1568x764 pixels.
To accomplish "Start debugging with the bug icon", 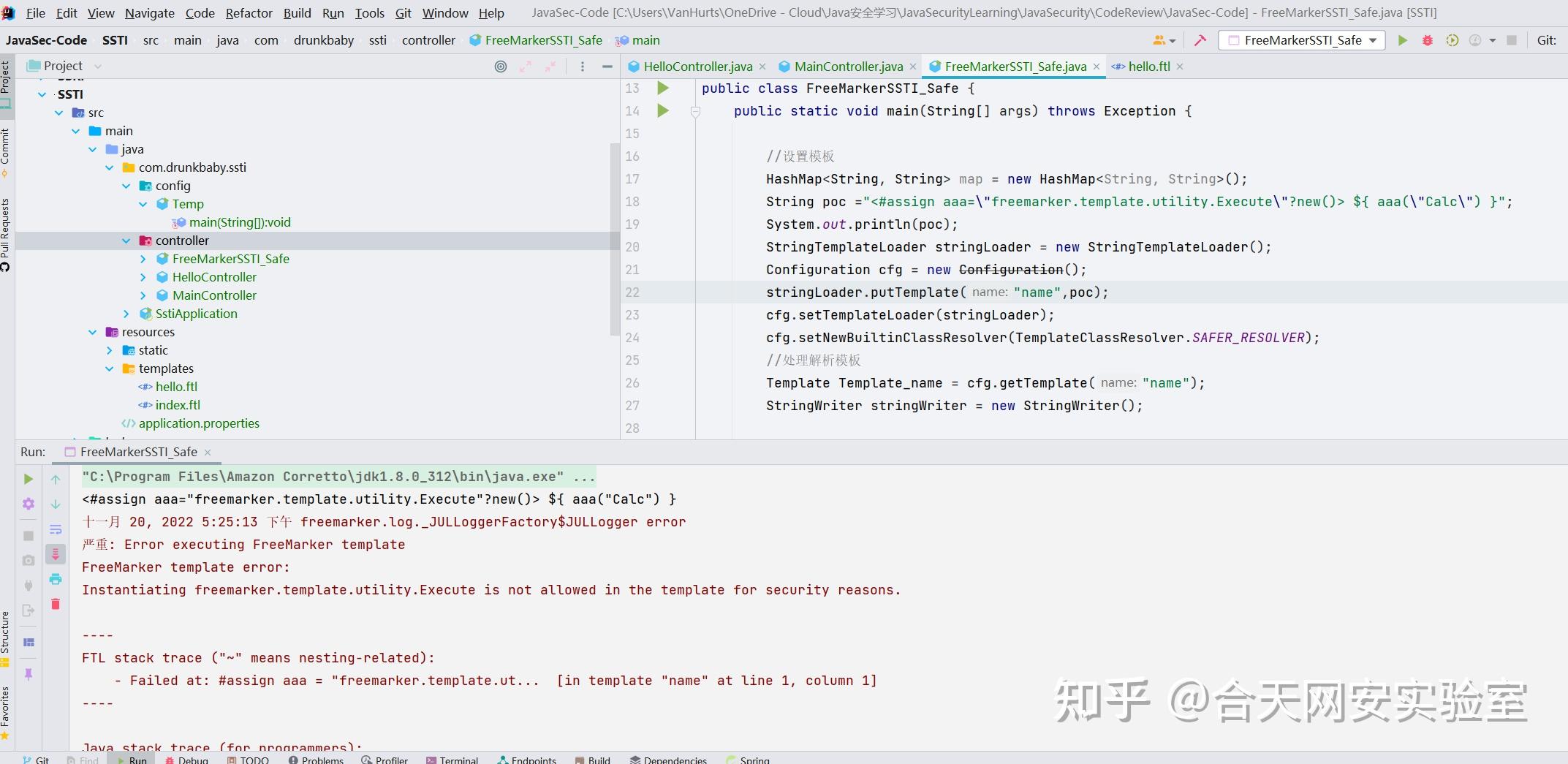I will (x=1428, y=40).
